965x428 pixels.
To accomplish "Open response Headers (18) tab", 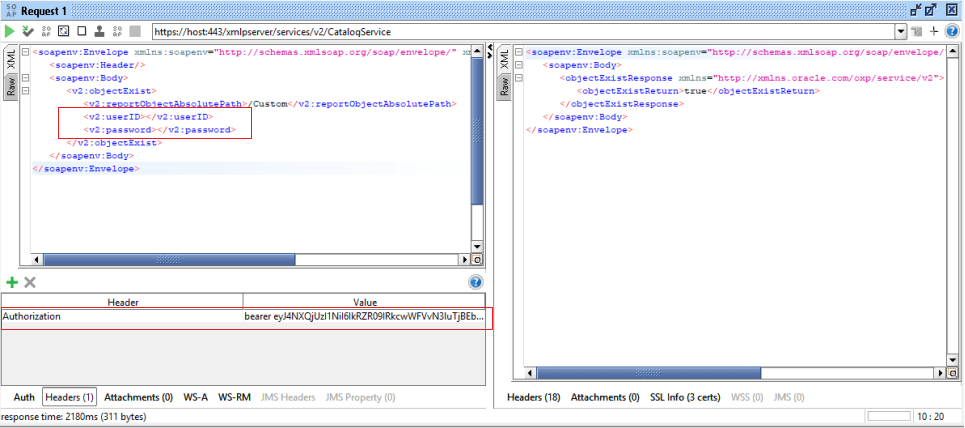I will [x=534, y=397].
